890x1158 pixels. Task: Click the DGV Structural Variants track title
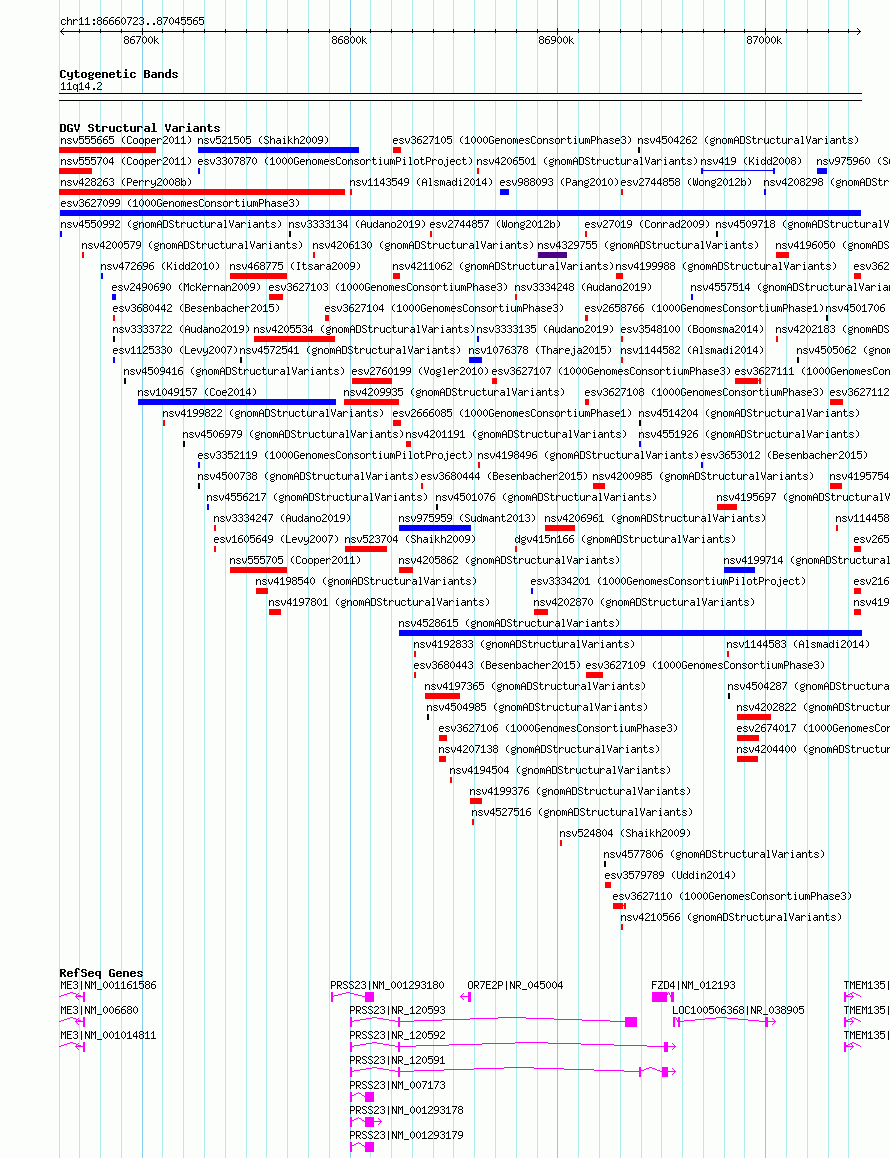pos(140,128)
